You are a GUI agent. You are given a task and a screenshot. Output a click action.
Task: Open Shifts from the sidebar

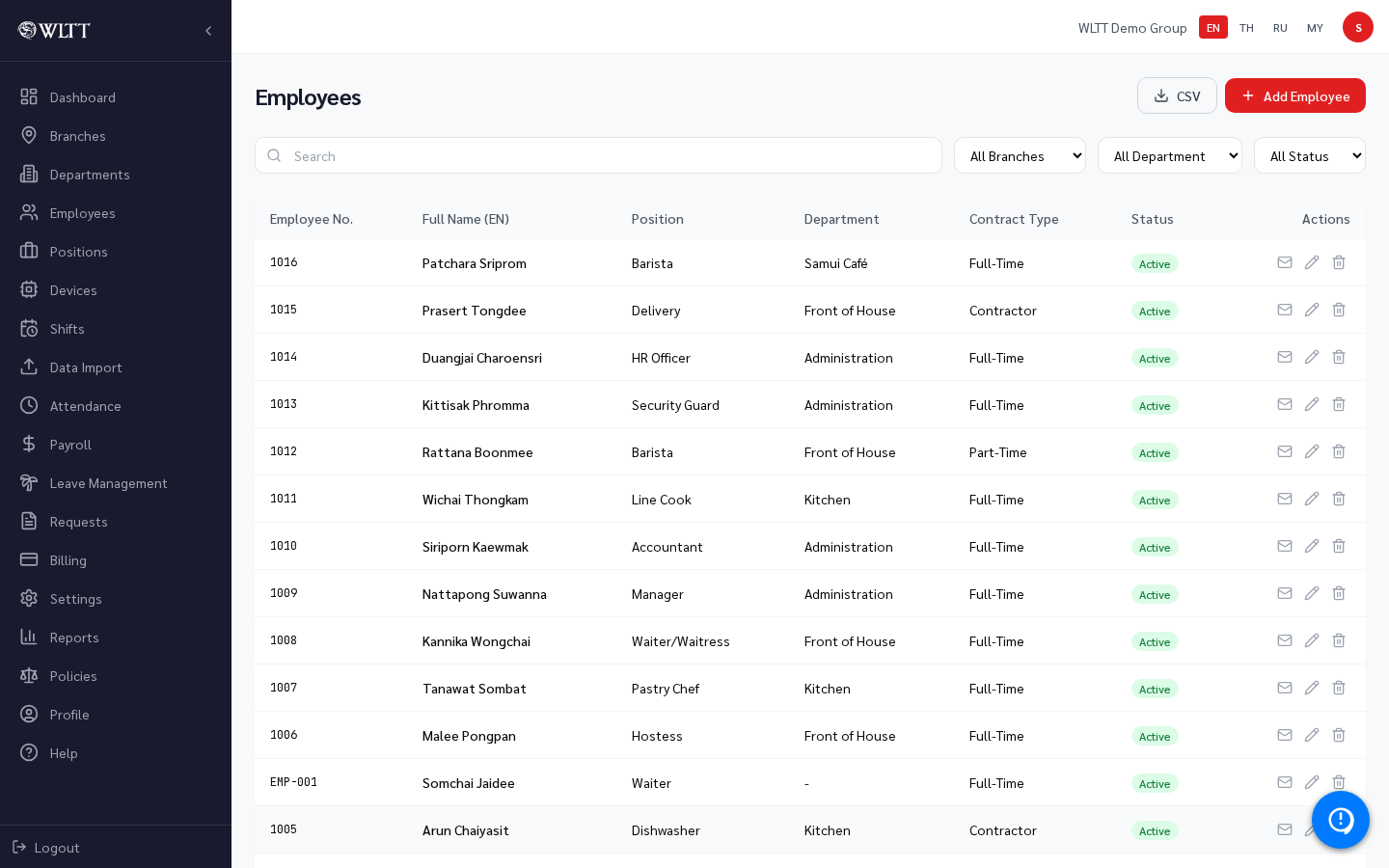pyautogui.click(x=116, y=329)
